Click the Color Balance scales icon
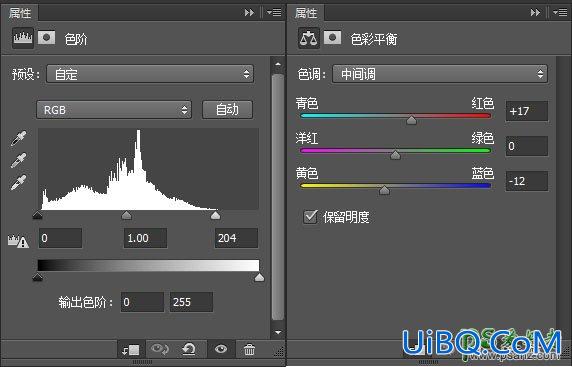Screen dimensions: 572x367 coord(309,38)
